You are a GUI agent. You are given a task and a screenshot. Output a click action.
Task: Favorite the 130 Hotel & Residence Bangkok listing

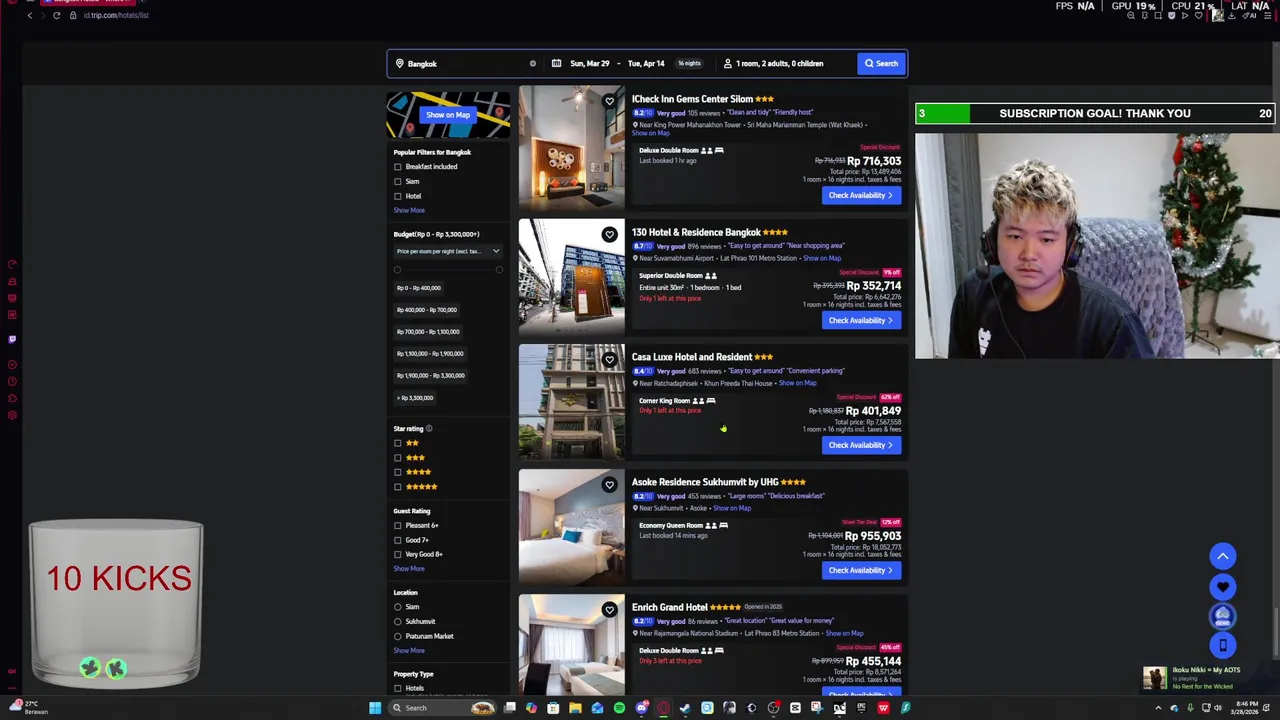(x=609, y=235)
